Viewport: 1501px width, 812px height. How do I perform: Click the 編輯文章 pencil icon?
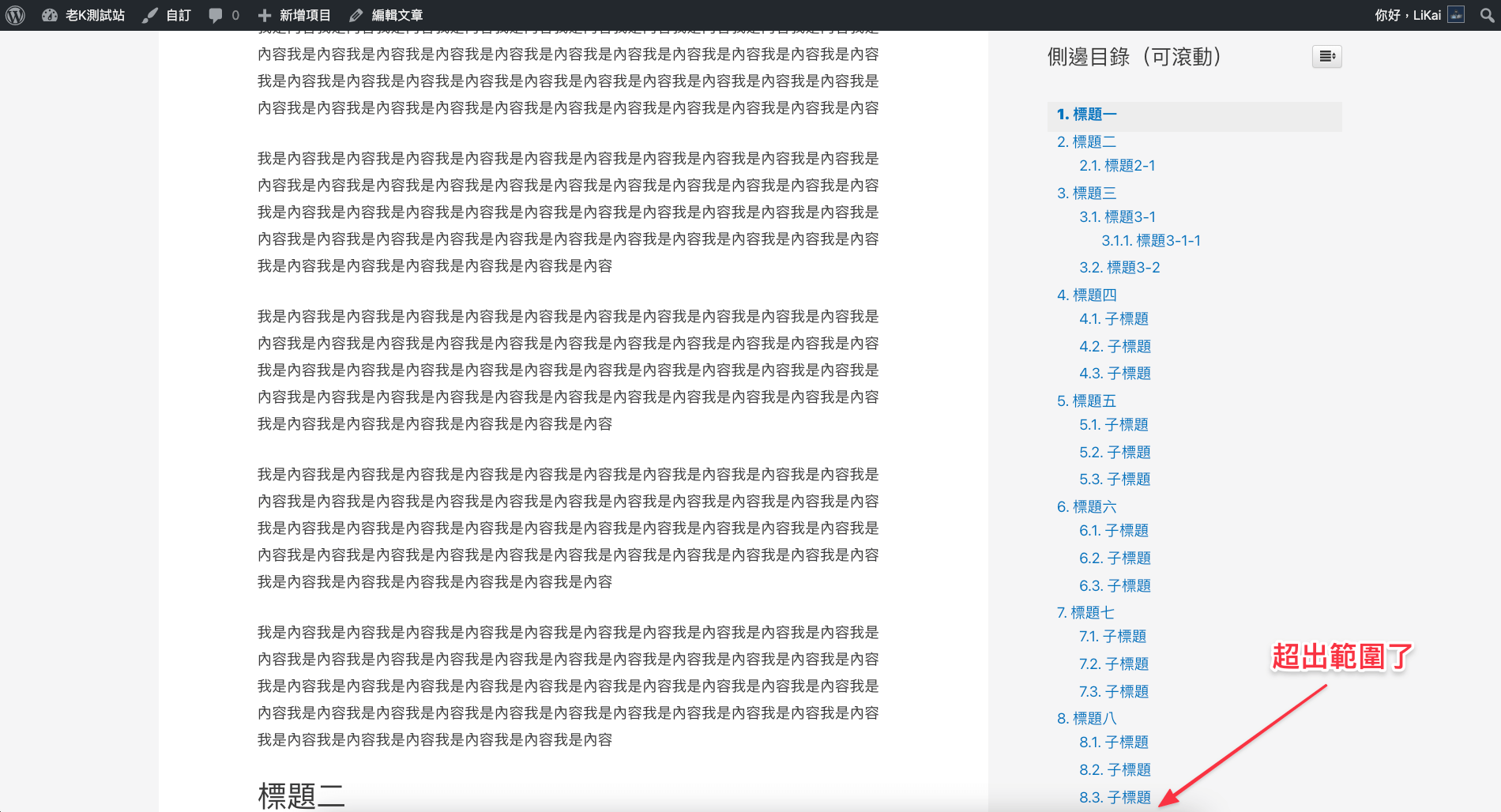(356, 15)
